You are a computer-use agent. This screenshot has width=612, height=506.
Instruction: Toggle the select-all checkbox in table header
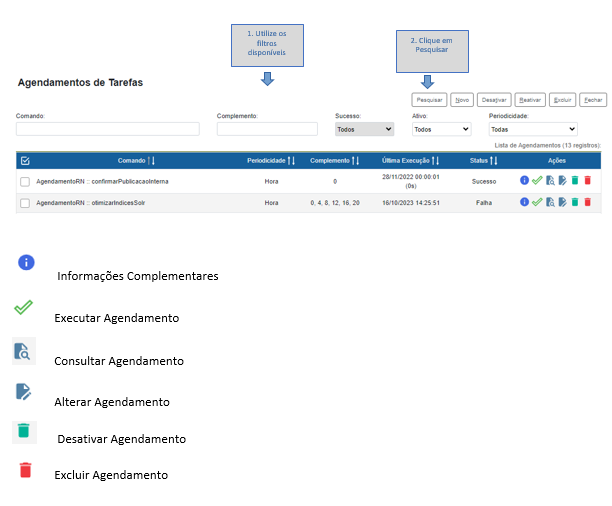25,160
